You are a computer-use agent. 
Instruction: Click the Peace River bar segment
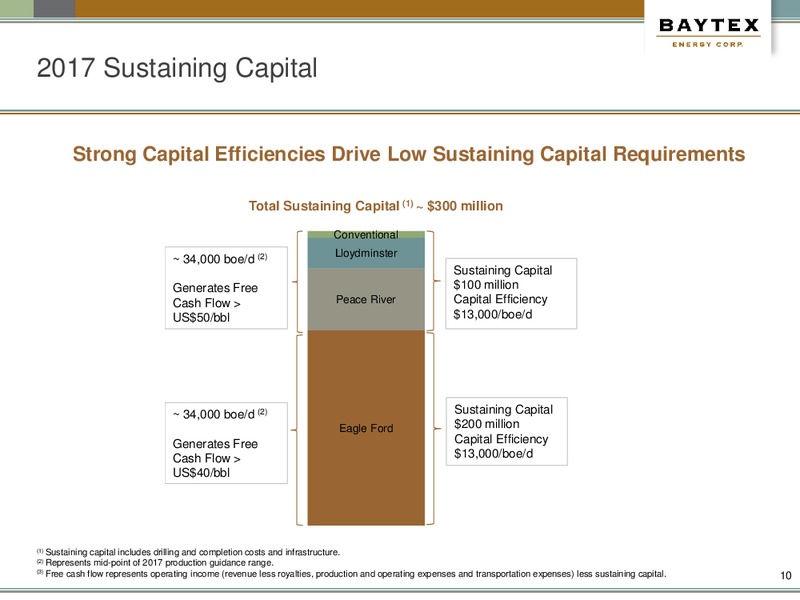pyautogui.click(x=366, y=299)
